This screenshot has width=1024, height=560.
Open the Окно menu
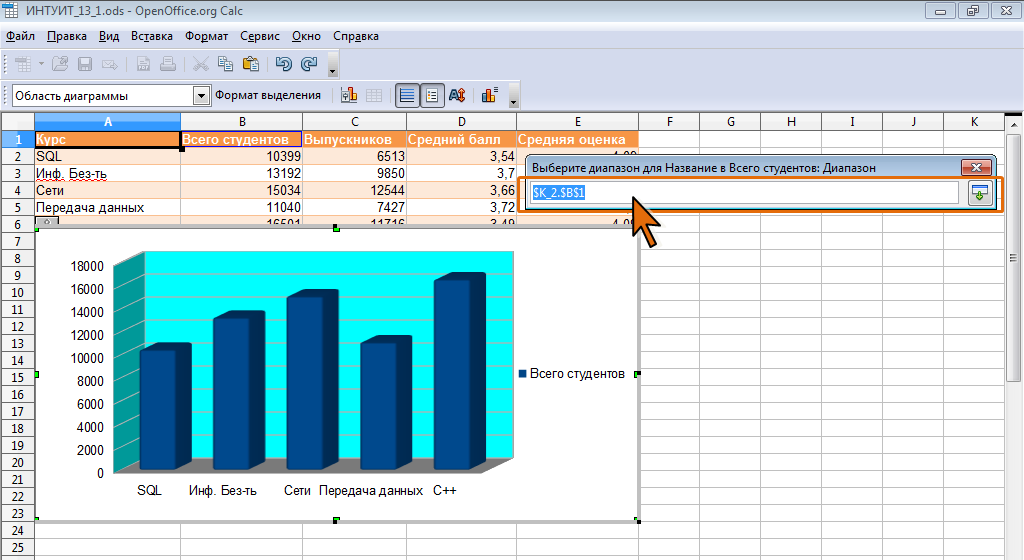tap(306, 36)
